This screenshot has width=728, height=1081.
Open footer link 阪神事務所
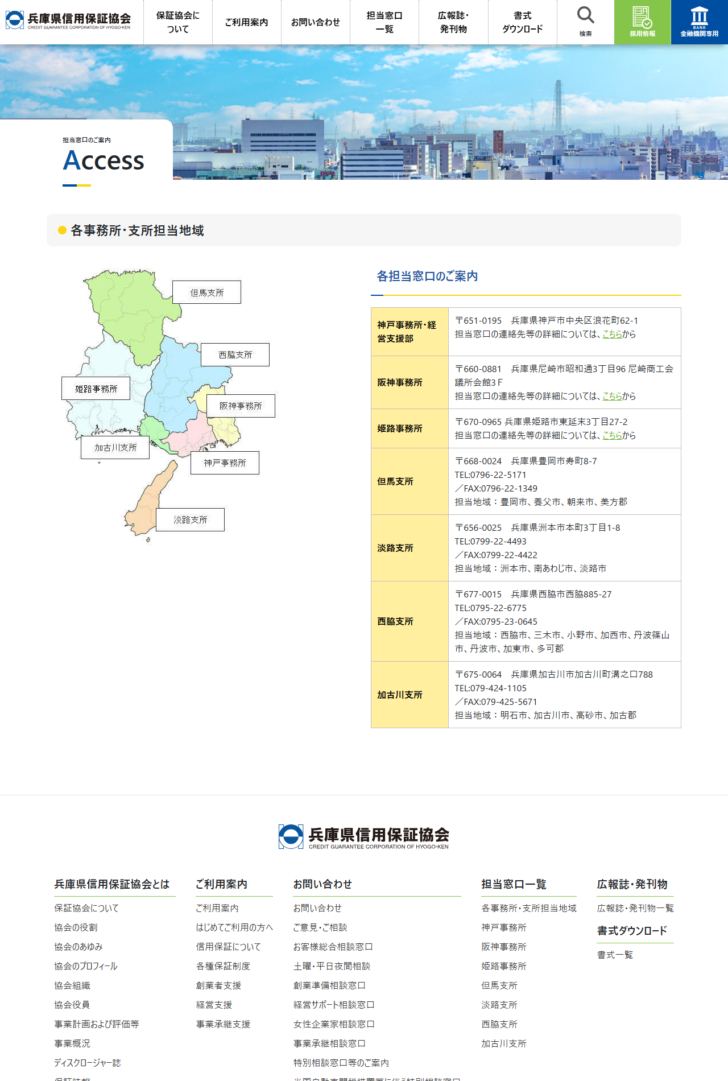click(x=503, y=947)
